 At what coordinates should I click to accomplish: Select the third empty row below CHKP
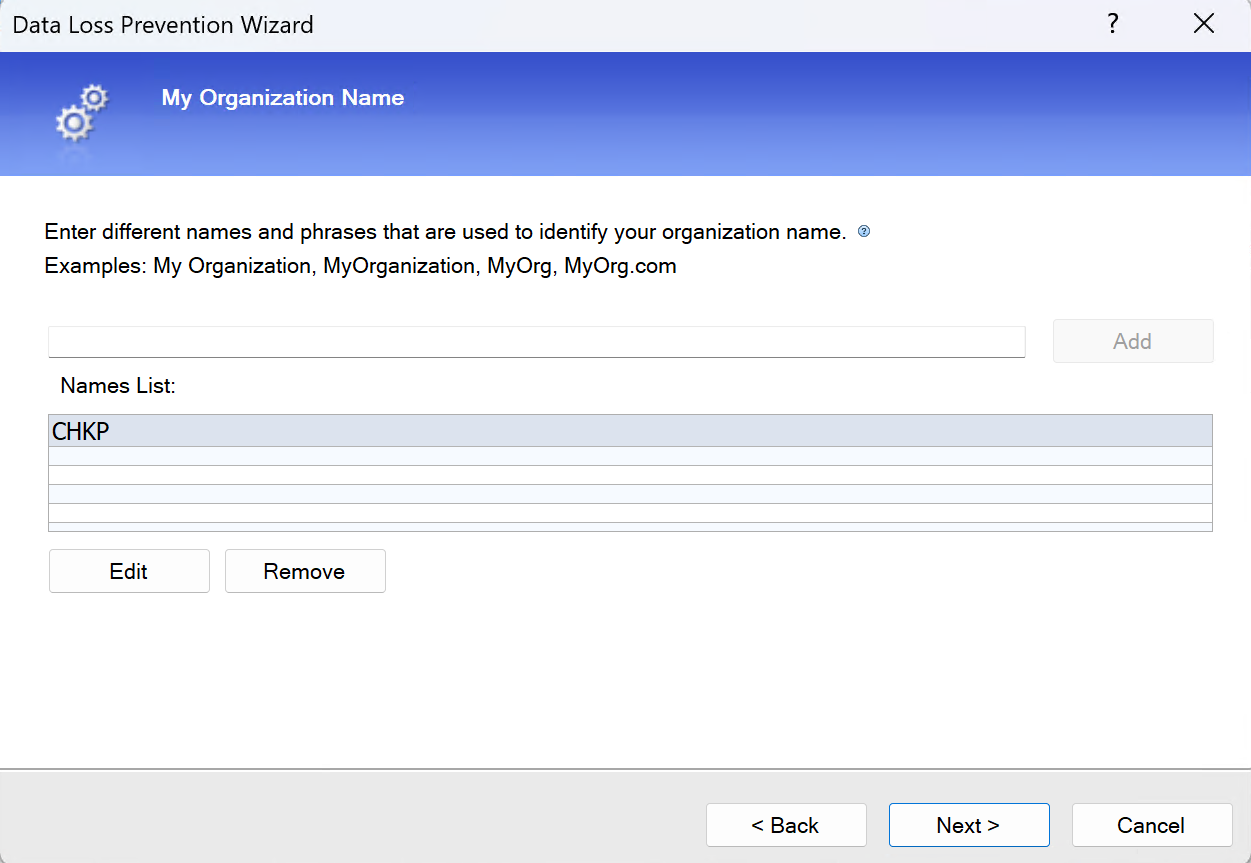630,494
